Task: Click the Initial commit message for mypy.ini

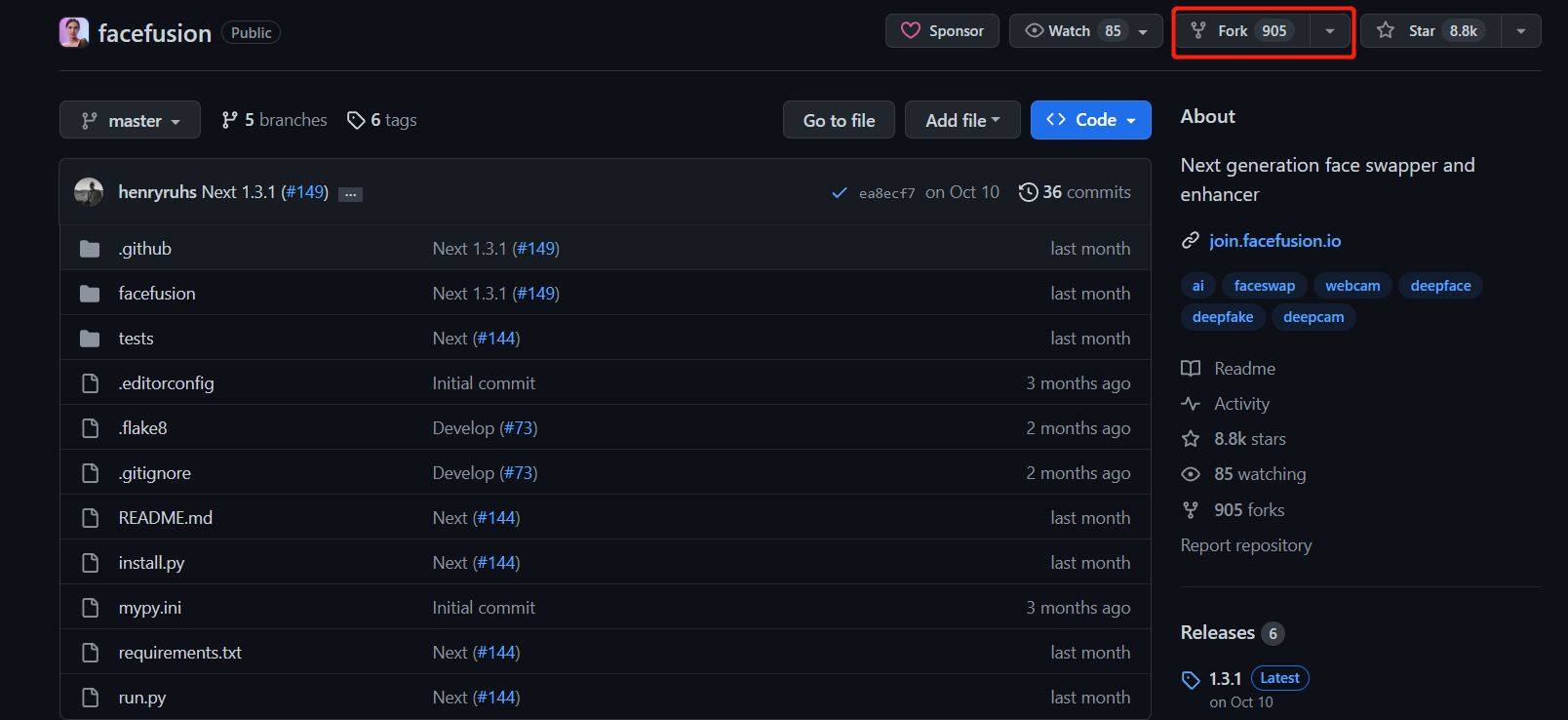Action: click(x=484, y=608)
